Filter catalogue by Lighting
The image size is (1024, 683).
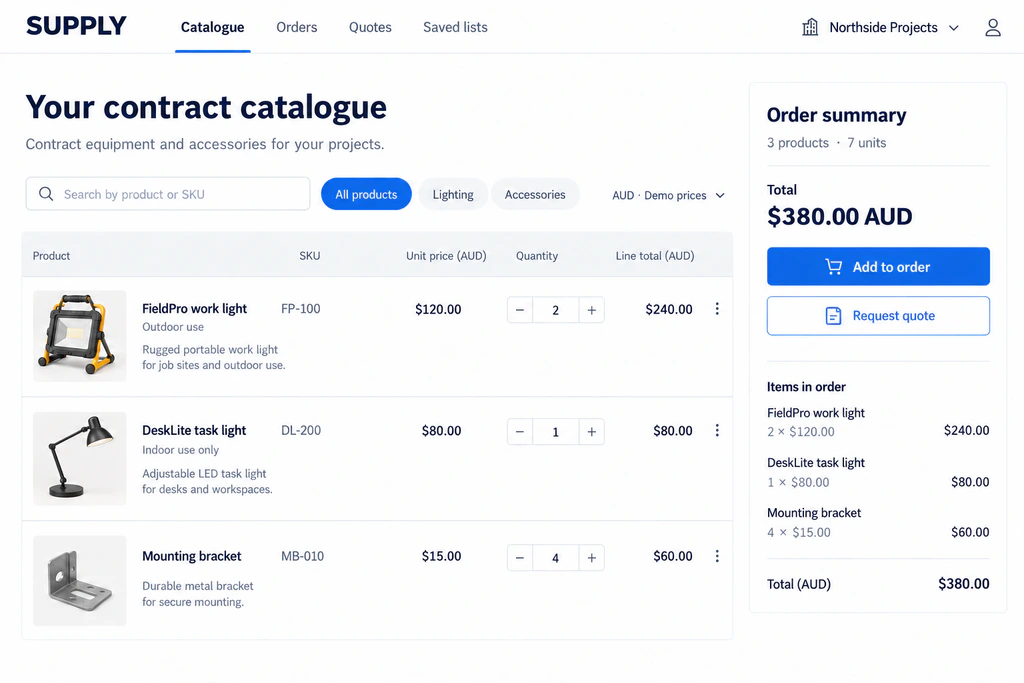coord(453,194)
